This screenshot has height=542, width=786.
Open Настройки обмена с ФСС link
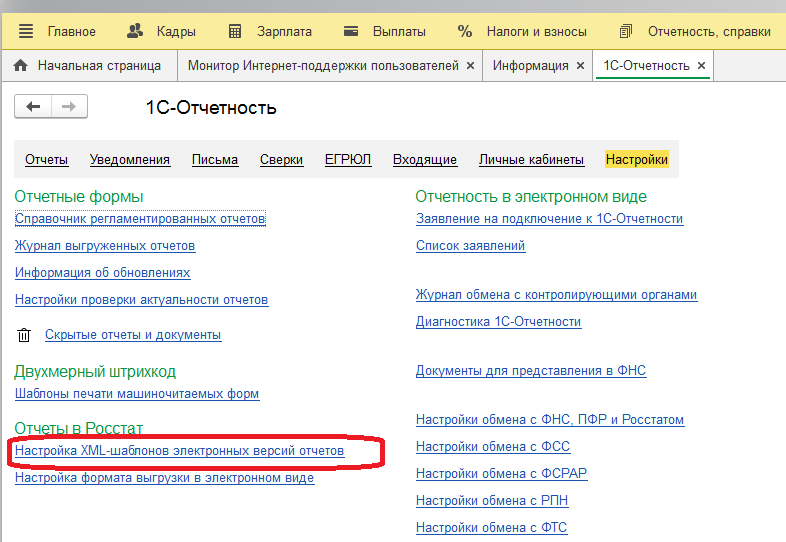[x=493, y=447]
